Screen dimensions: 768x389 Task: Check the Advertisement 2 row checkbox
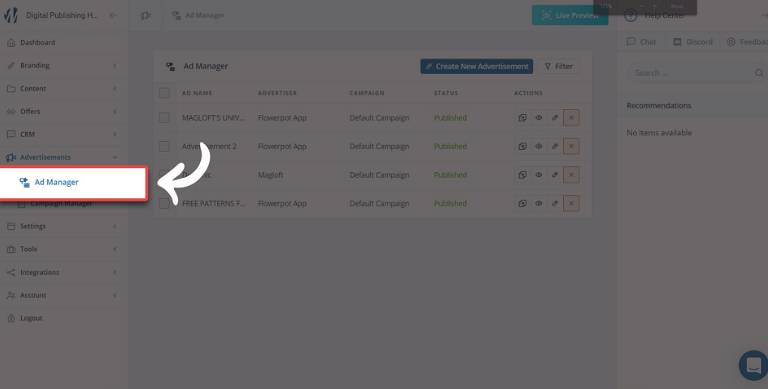tap(164, 146)
